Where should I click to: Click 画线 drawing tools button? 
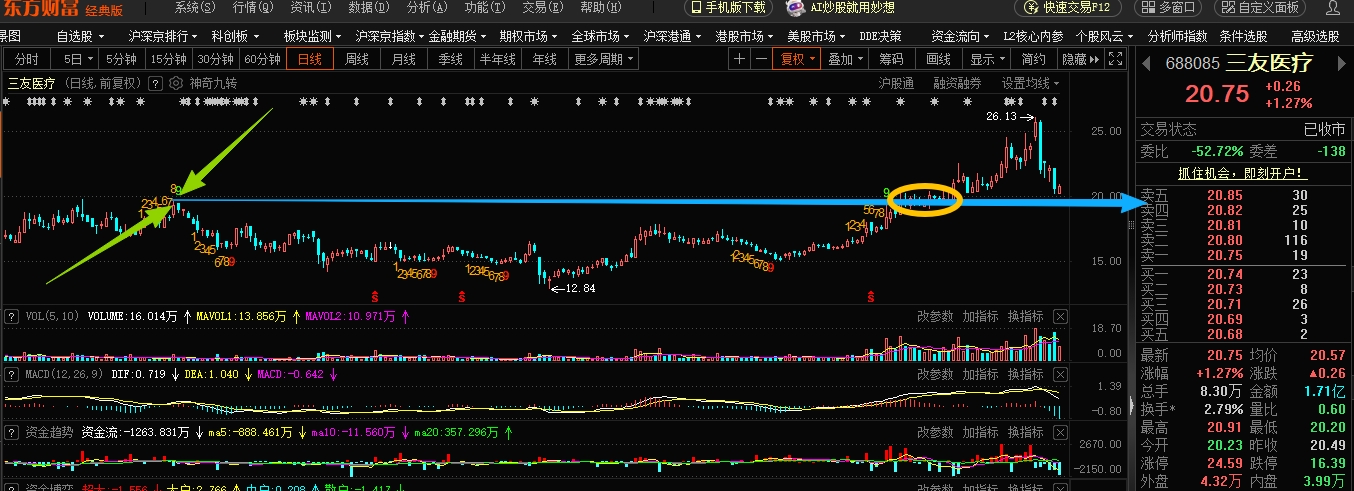[x=939, y=59]
